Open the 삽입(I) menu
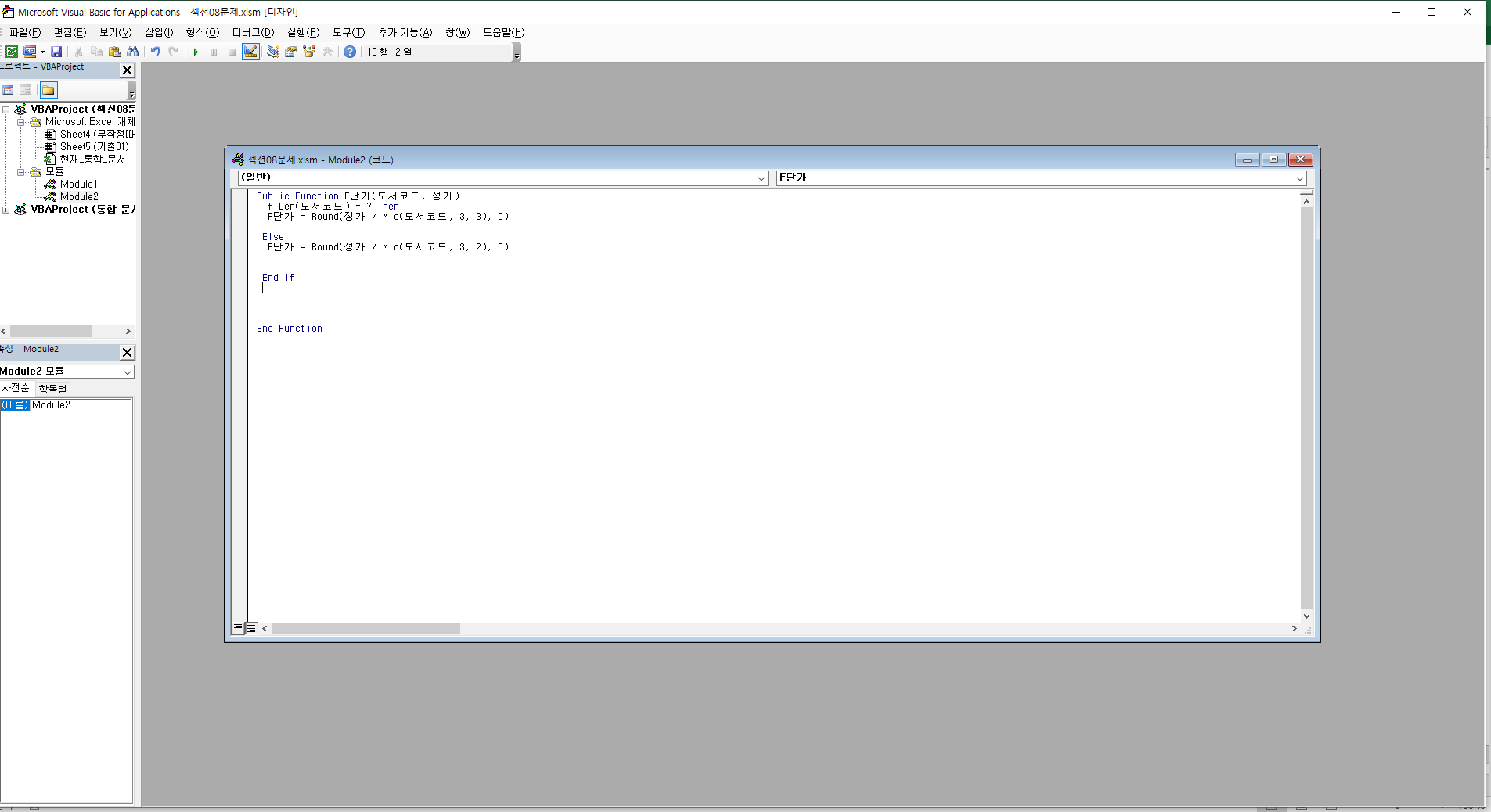Image resolution: width=1491 pixels, height=812 pixels. [159, 32]
